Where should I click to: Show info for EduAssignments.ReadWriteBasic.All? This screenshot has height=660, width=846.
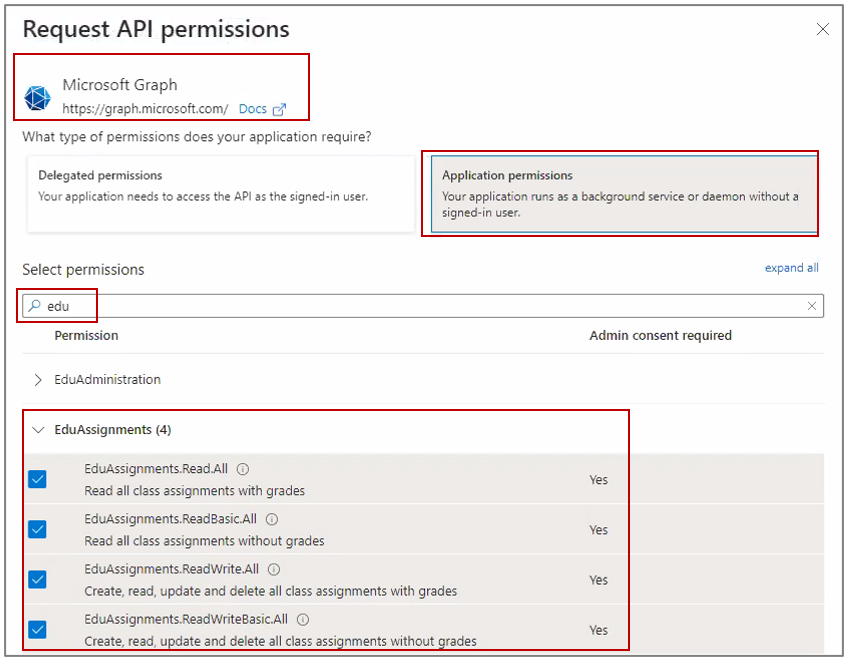[x=303, y=619]
